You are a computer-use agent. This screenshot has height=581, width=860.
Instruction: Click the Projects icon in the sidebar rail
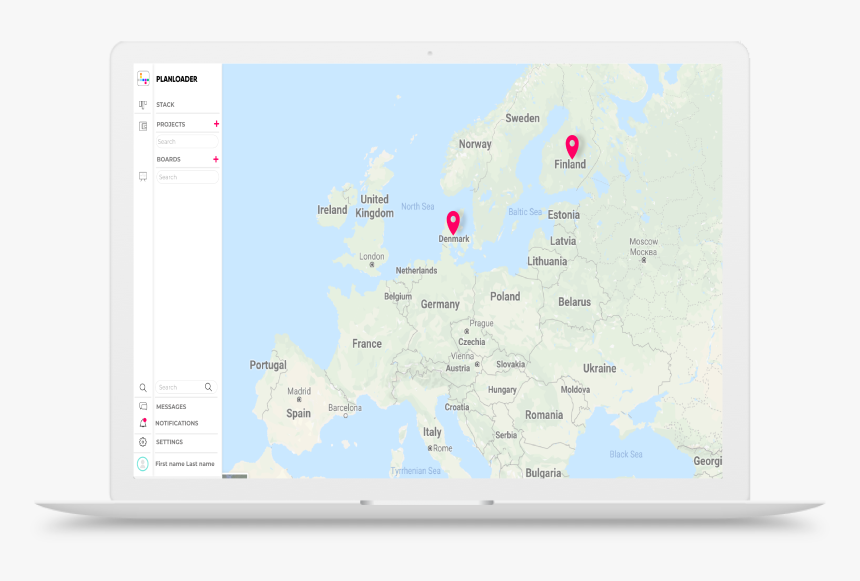point(143,126)
